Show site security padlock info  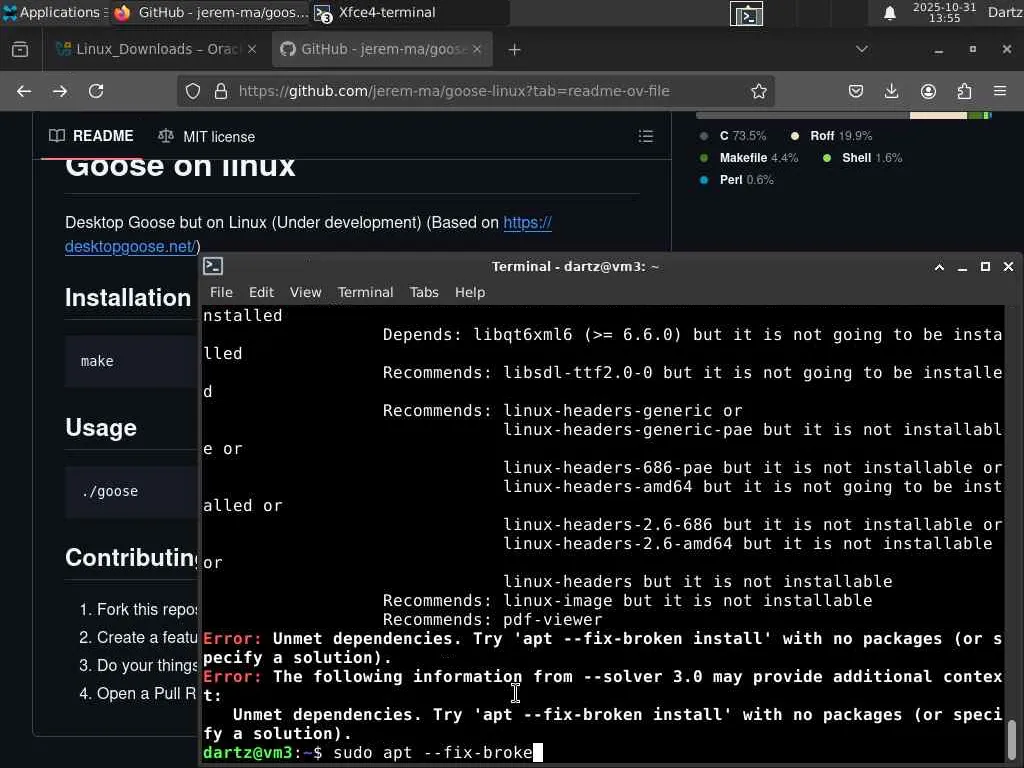point(221,91)
